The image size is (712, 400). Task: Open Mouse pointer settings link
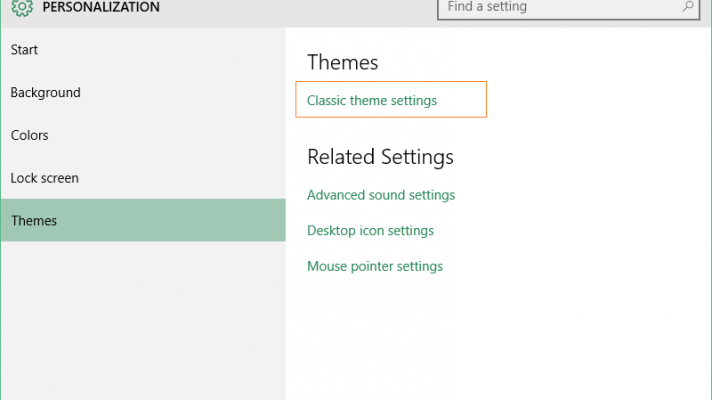point(375,267)
